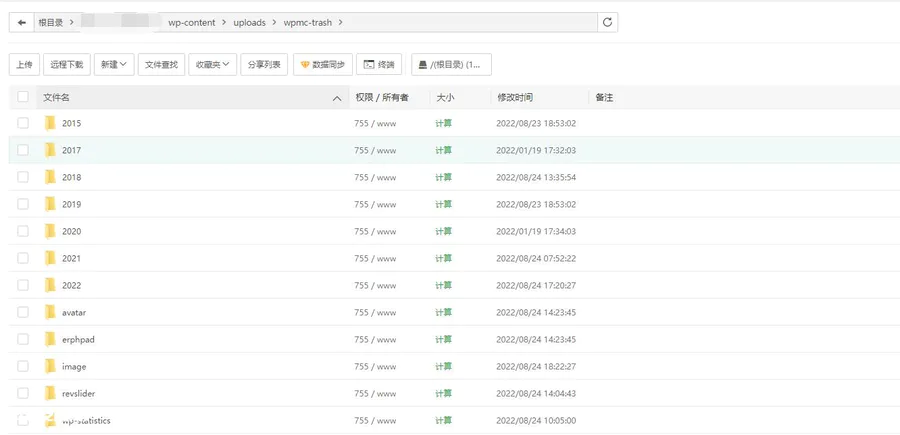
Task: Calculate size of wp-statistics via 计算
Action: (444, 420)
